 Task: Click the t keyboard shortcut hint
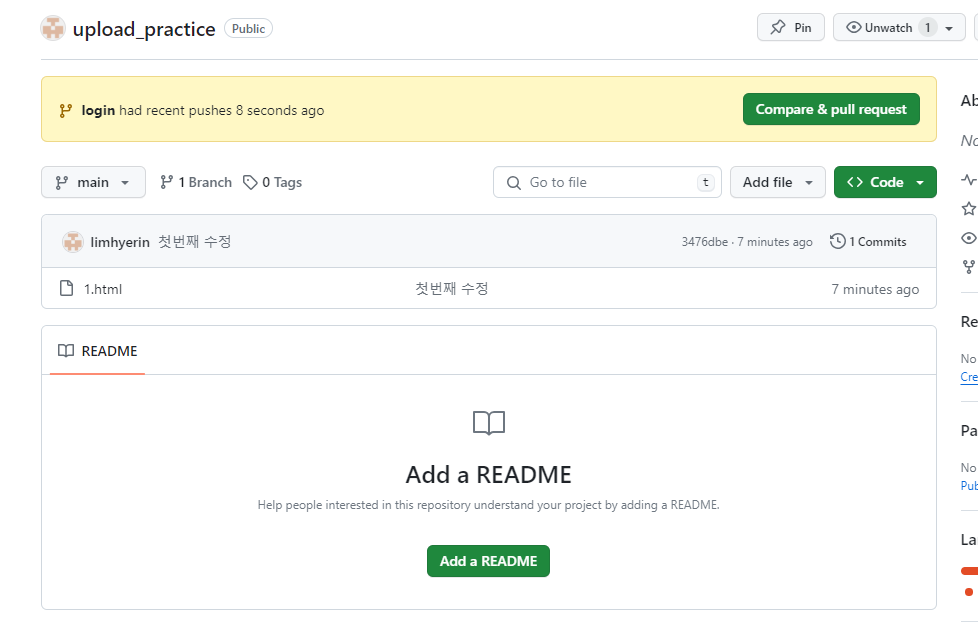pos(705,182)
